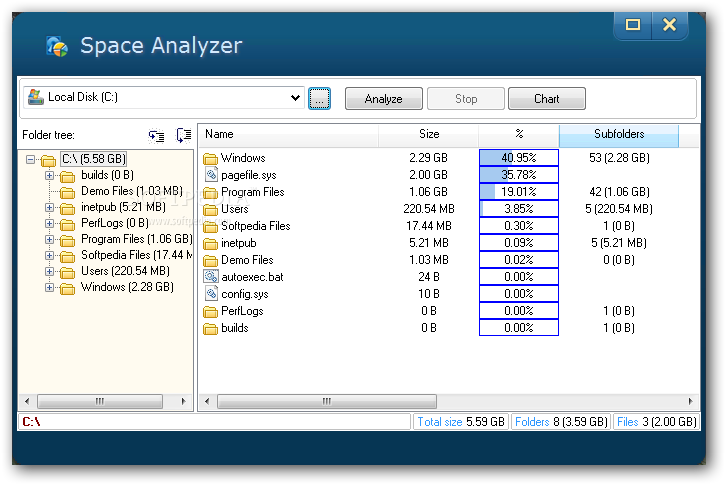Click the autoexec.bat file icon
The height and width of the screenshot is (485, 726).
211,277
